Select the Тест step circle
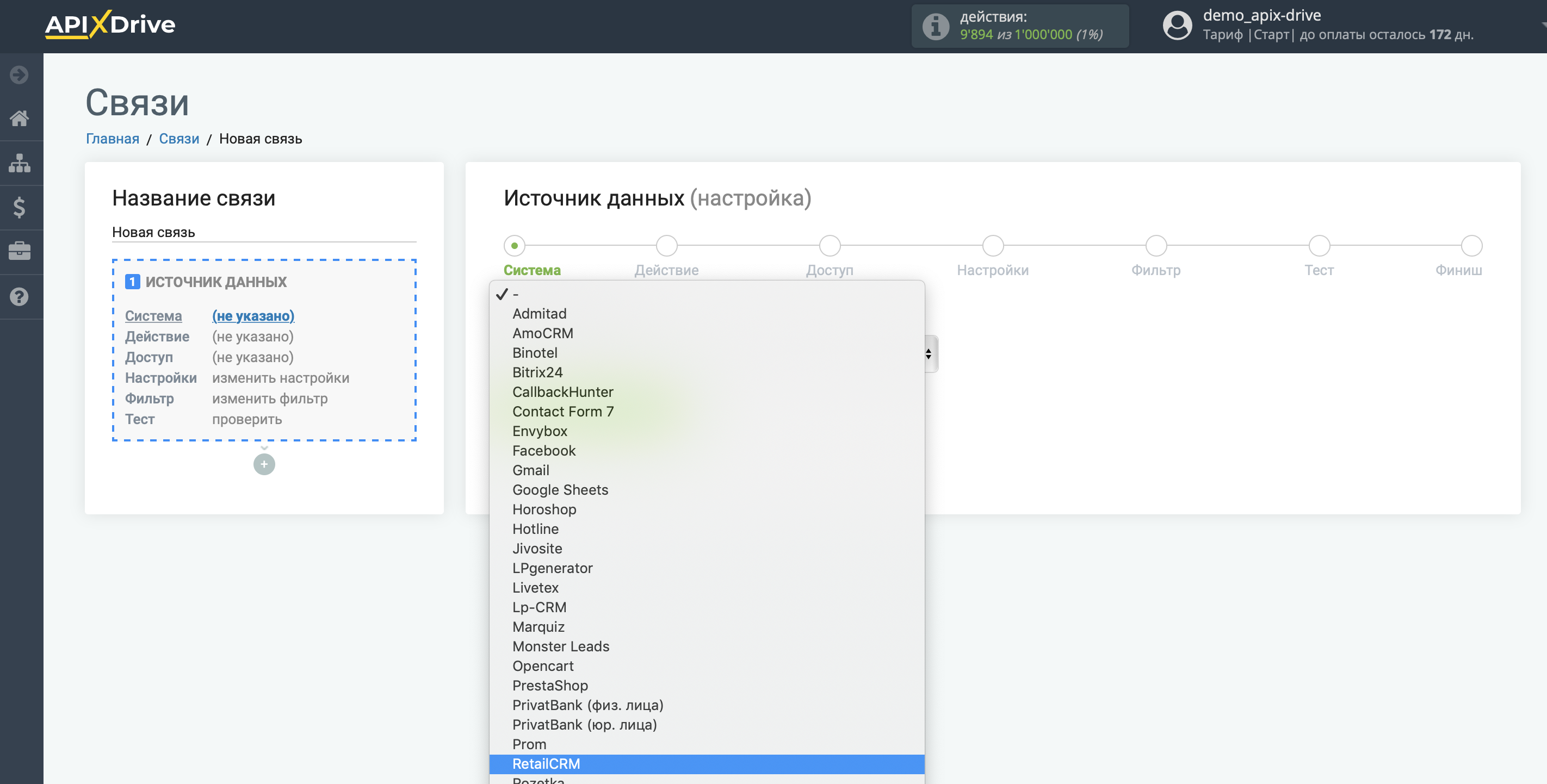Image resolution: width=1547 pixels, height=784 pixels. coord(1319,246)
